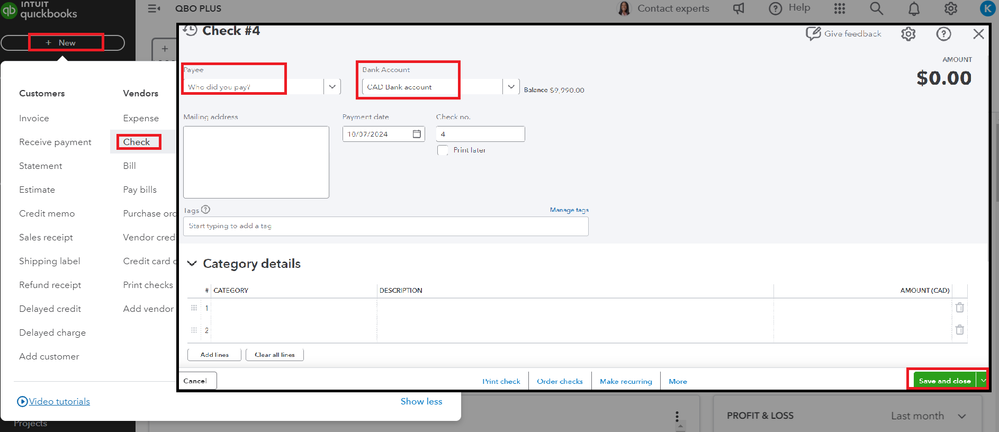Image resolution: width=999 pixels, height=432 pixels.
Task: Open the main settings gear in top bar
Action: 951,8
